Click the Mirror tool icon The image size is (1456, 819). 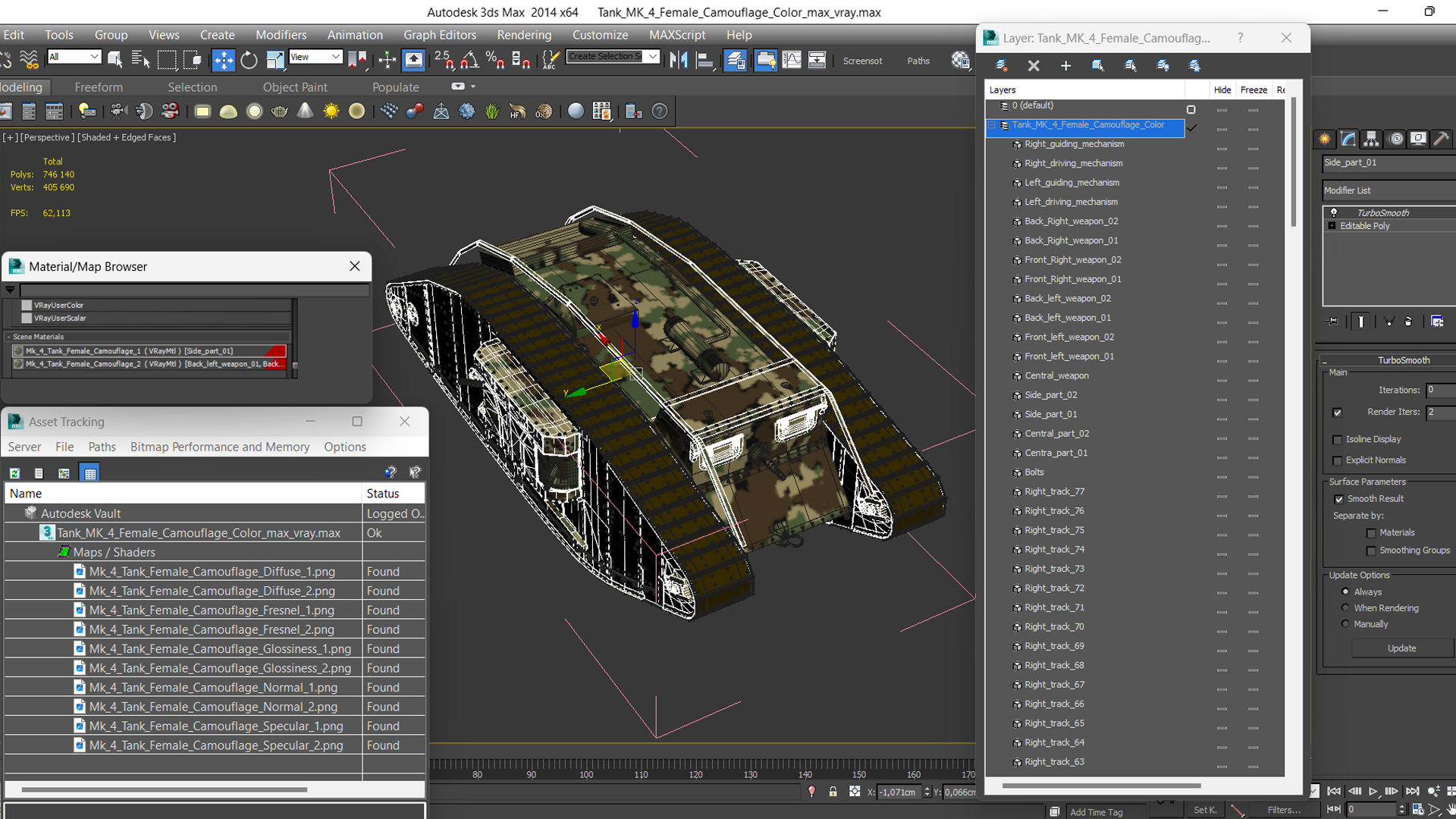pos(679,60)
